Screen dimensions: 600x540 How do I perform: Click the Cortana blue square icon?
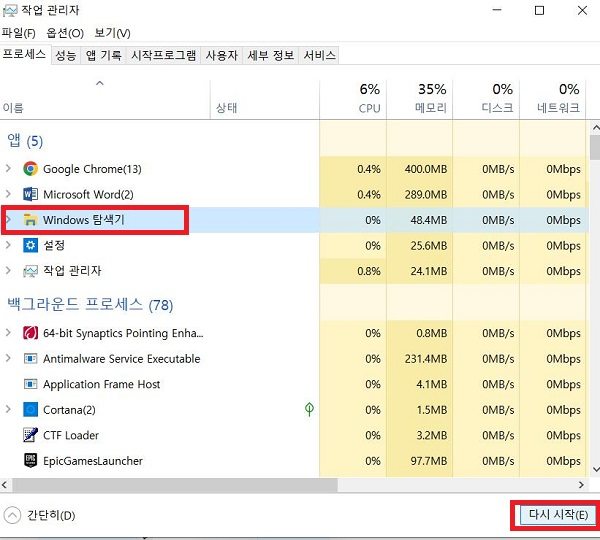point(30,409)
